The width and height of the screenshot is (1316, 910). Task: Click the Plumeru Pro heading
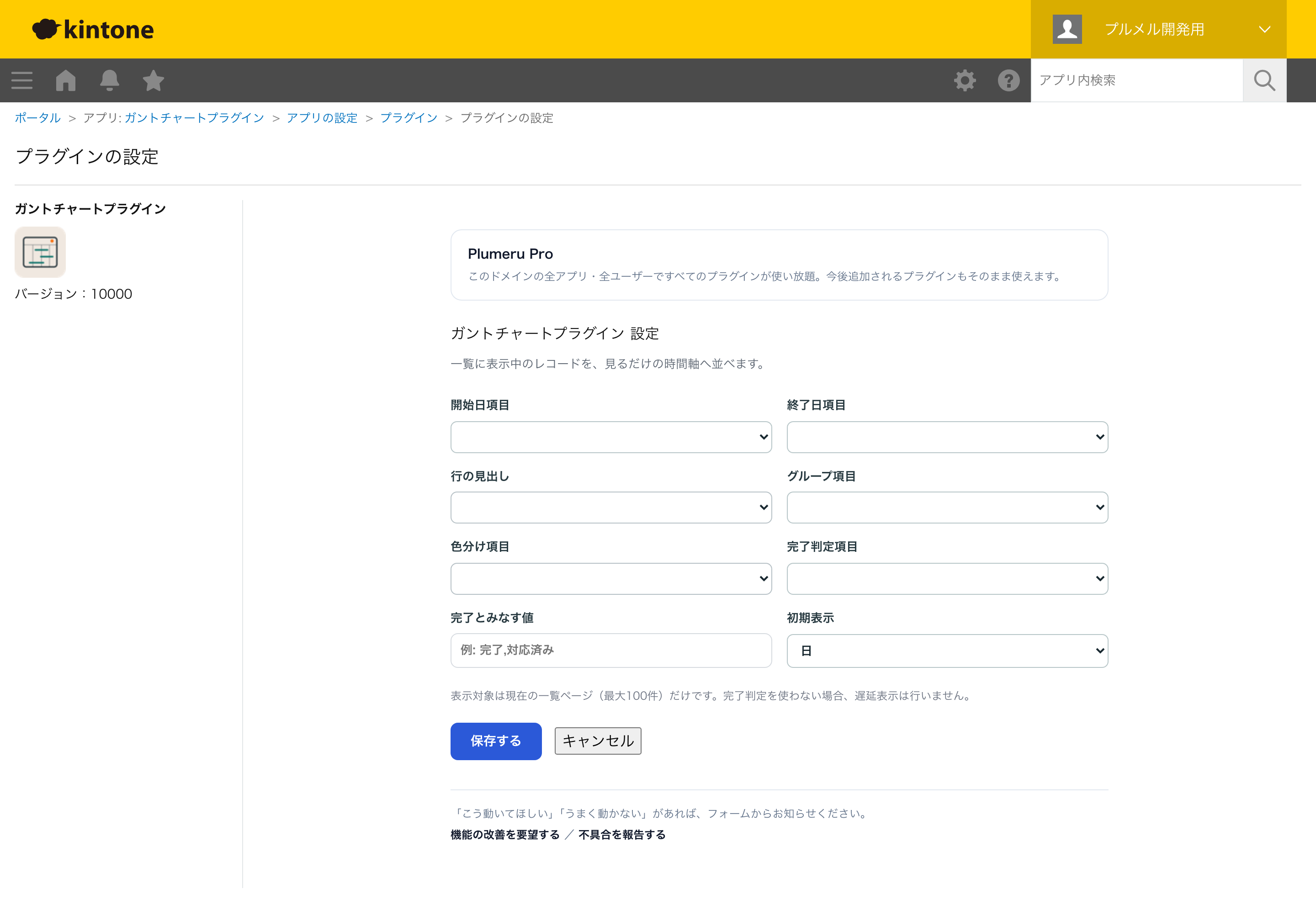[510, 254]
